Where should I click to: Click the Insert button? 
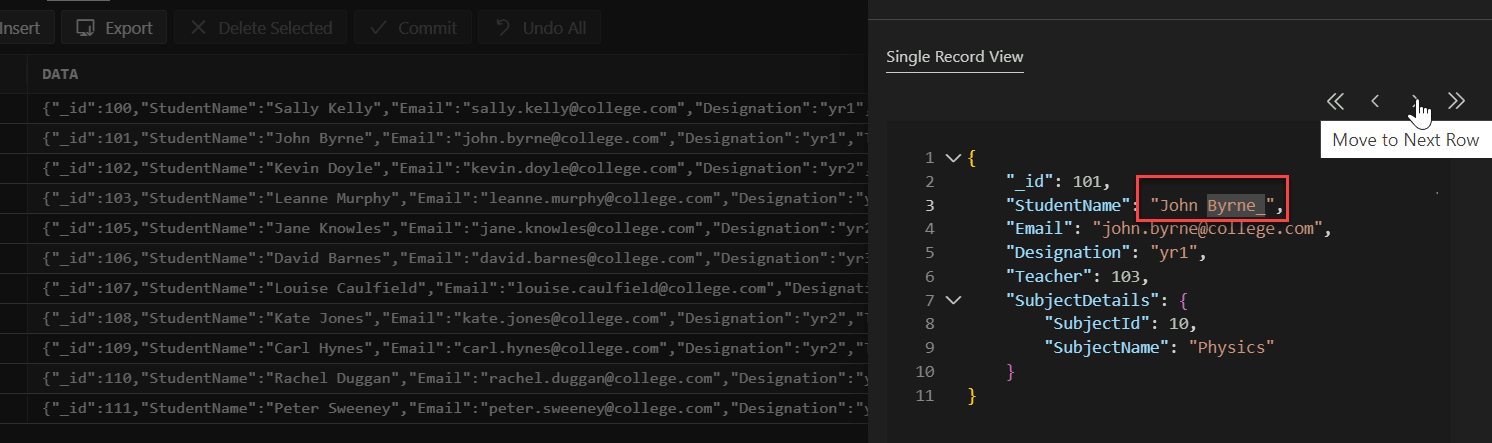20,28
